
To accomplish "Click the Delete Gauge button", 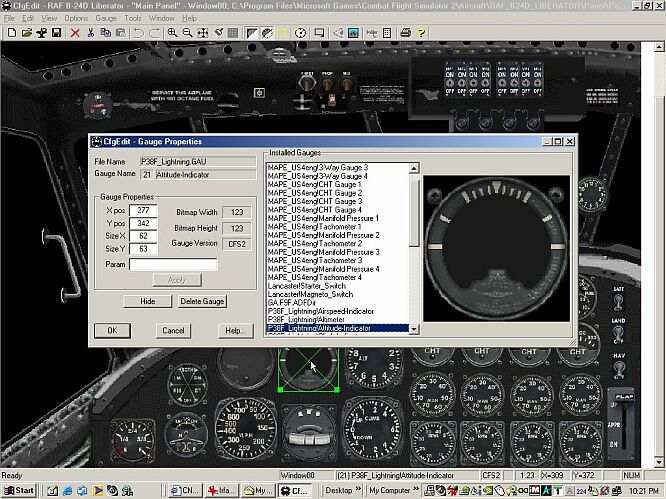I will pos(202,301).
